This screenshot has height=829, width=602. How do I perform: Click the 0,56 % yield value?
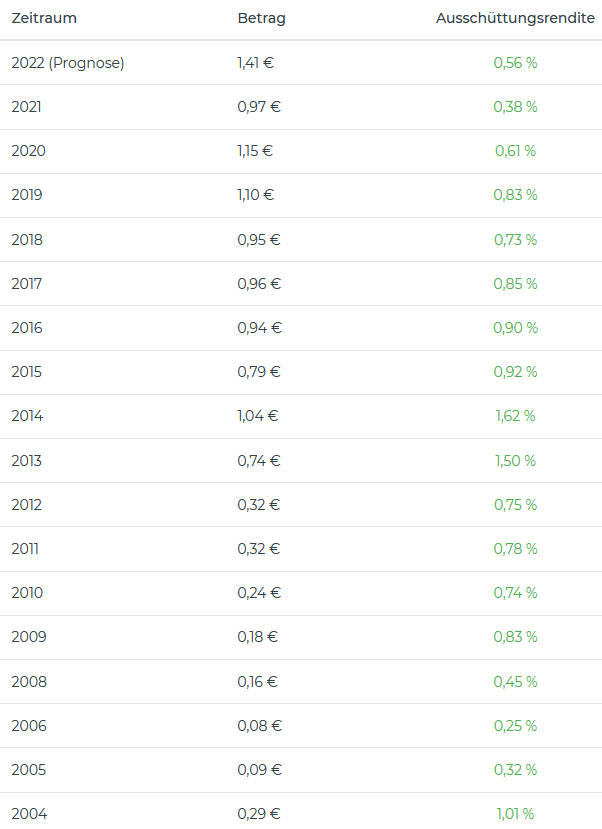click(515, 63)
